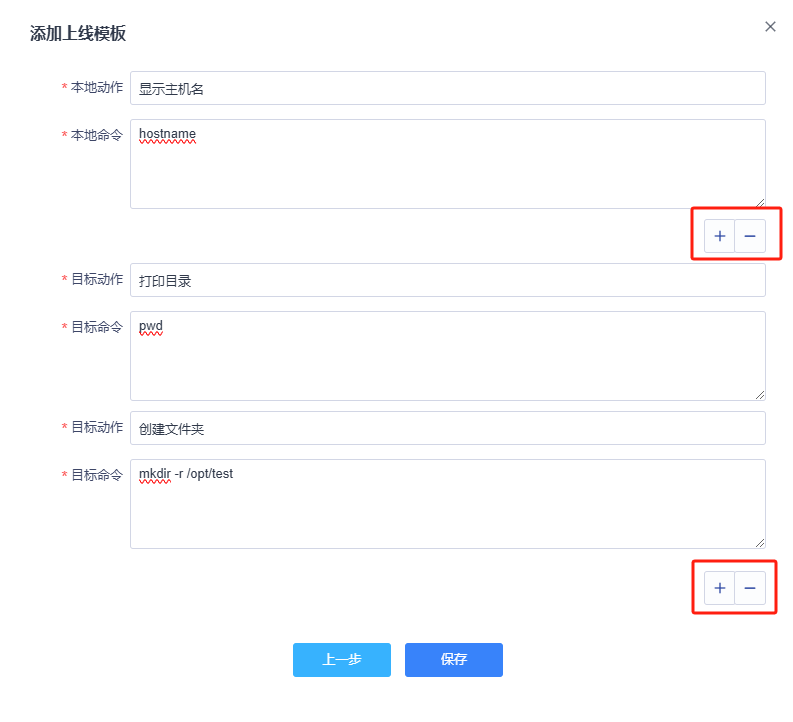Add a target action below the mkdir command
The width and height of the screenshot is (793, 722).
click(x=719, y=588)
